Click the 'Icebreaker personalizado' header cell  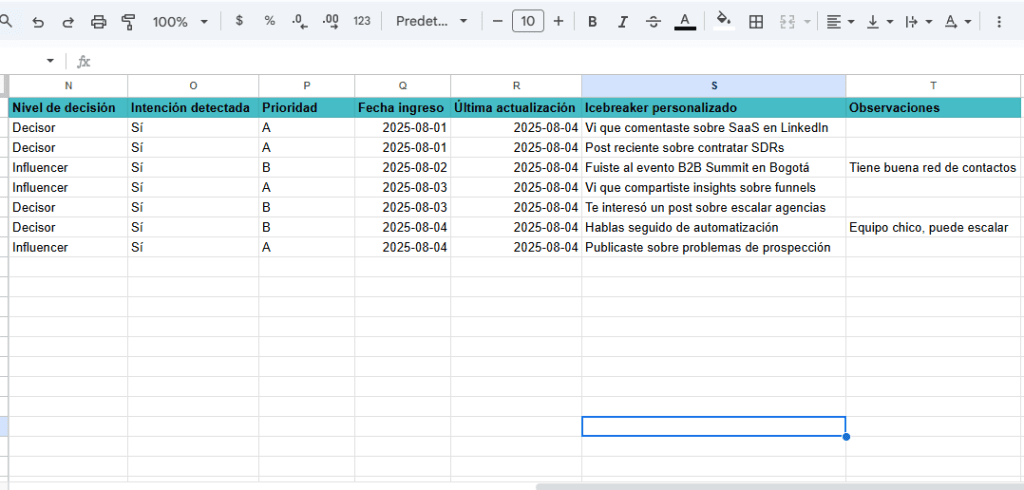click(x=713, y=108)
